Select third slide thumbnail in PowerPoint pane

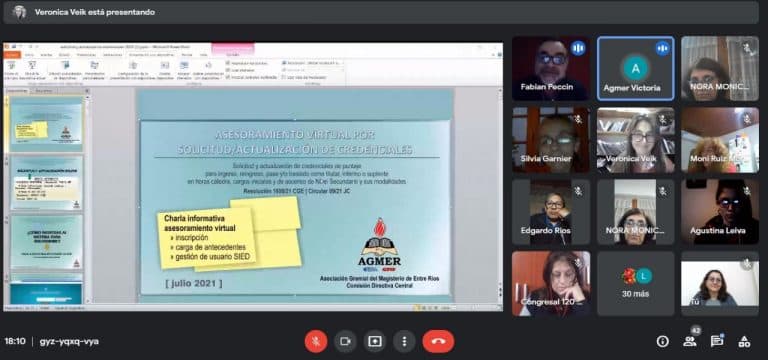click(x=47, y=242)
